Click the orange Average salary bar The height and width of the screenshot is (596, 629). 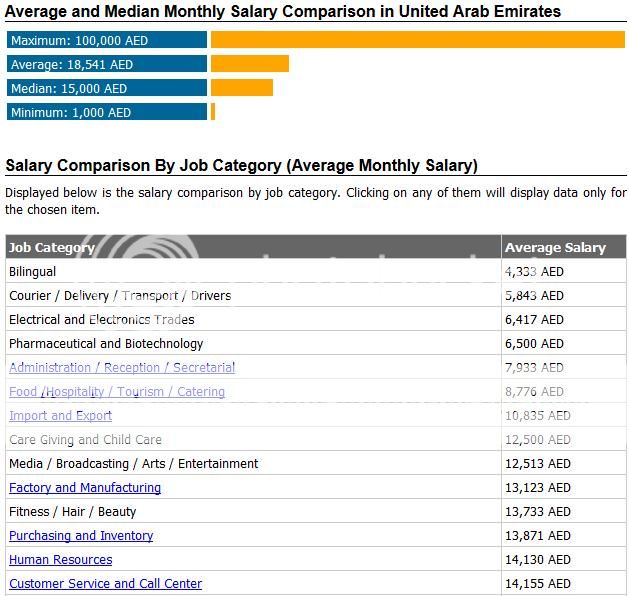(249, 64)
